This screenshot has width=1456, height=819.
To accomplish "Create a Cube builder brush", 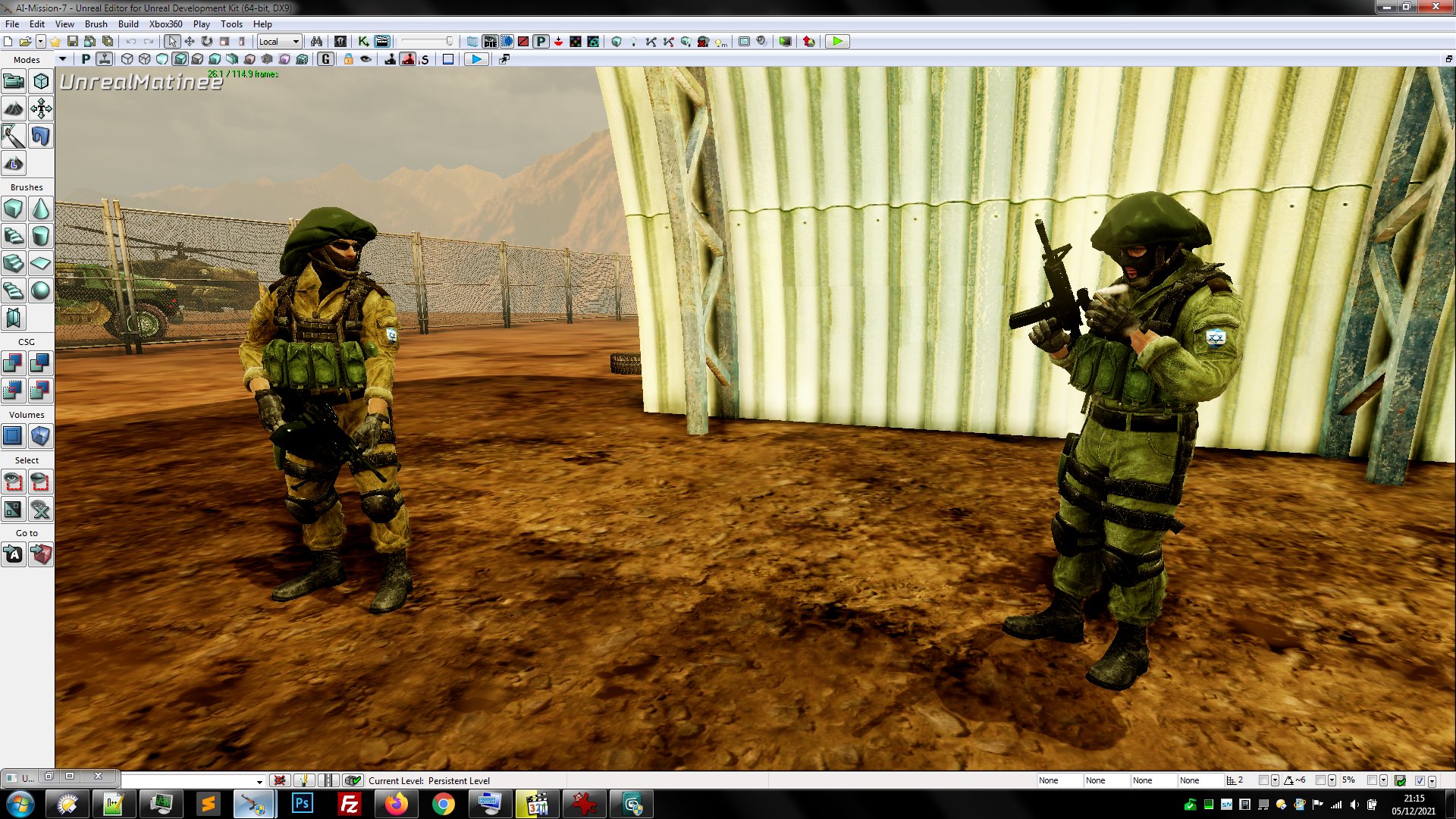I will pyautogui.click(x=14, y=209).
